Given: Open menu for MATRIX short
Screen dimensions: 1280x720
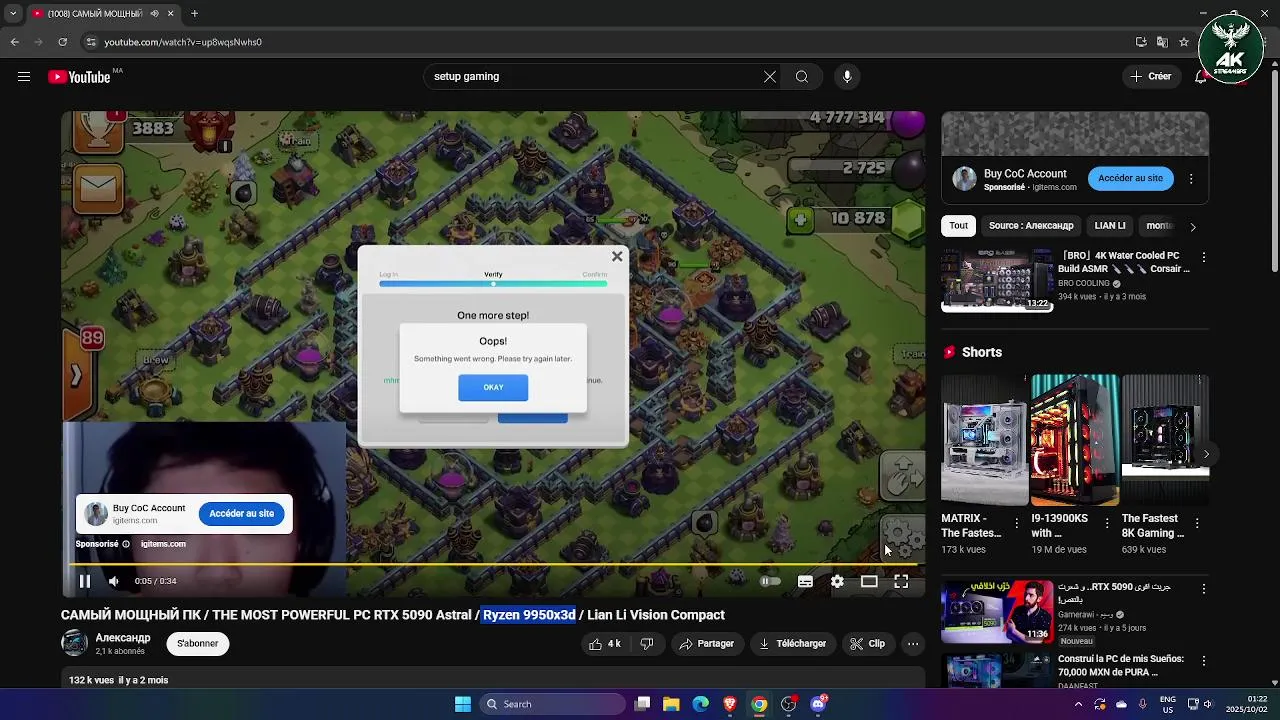Looking at the screenshot, I should [1017, 523].
